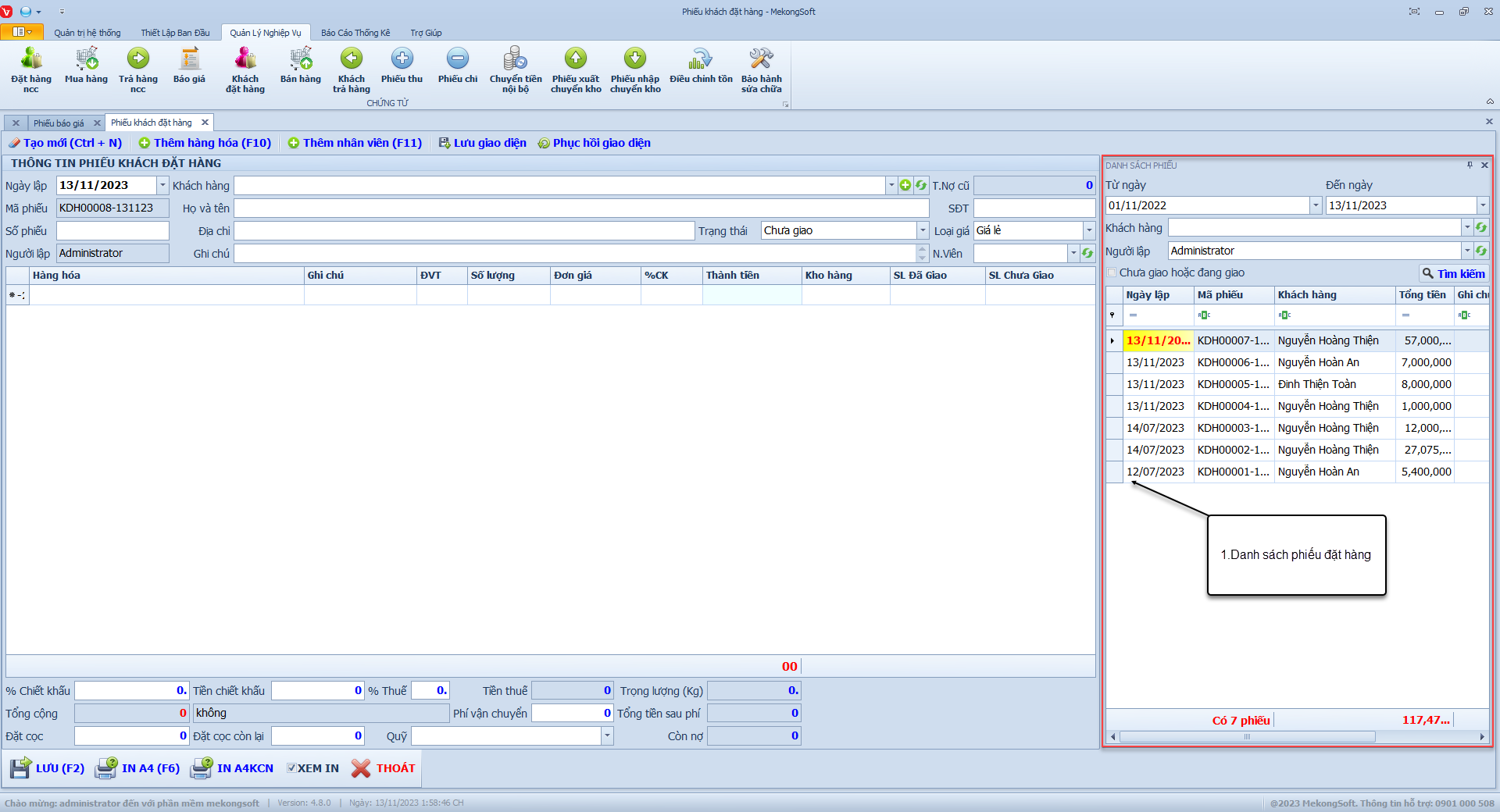This screenshot has height=812, width=1500.
Task: Click the Số phiếu input field
Action: (112, 231)
